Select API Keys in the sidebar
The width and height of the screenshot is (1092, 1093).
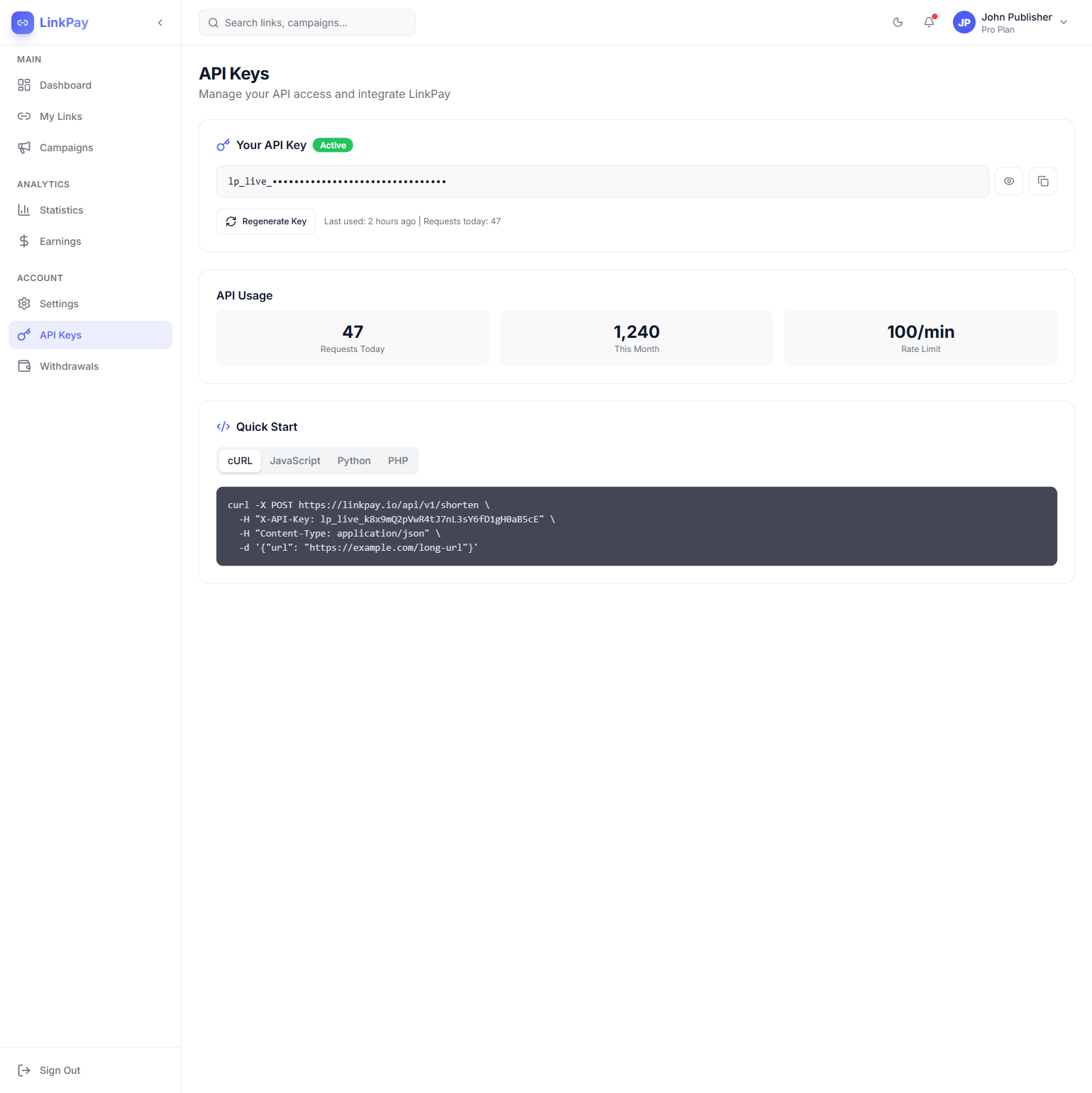pyautogui.click(x=90, y=335)
